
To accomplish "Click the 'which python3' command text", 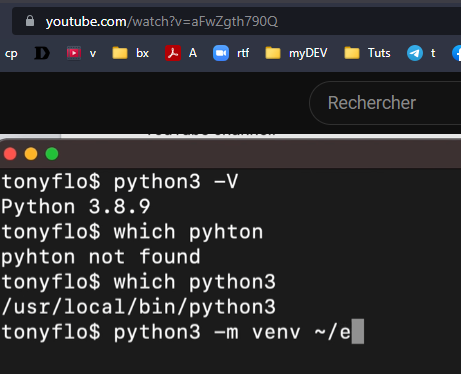I will (x=195, y=282).
